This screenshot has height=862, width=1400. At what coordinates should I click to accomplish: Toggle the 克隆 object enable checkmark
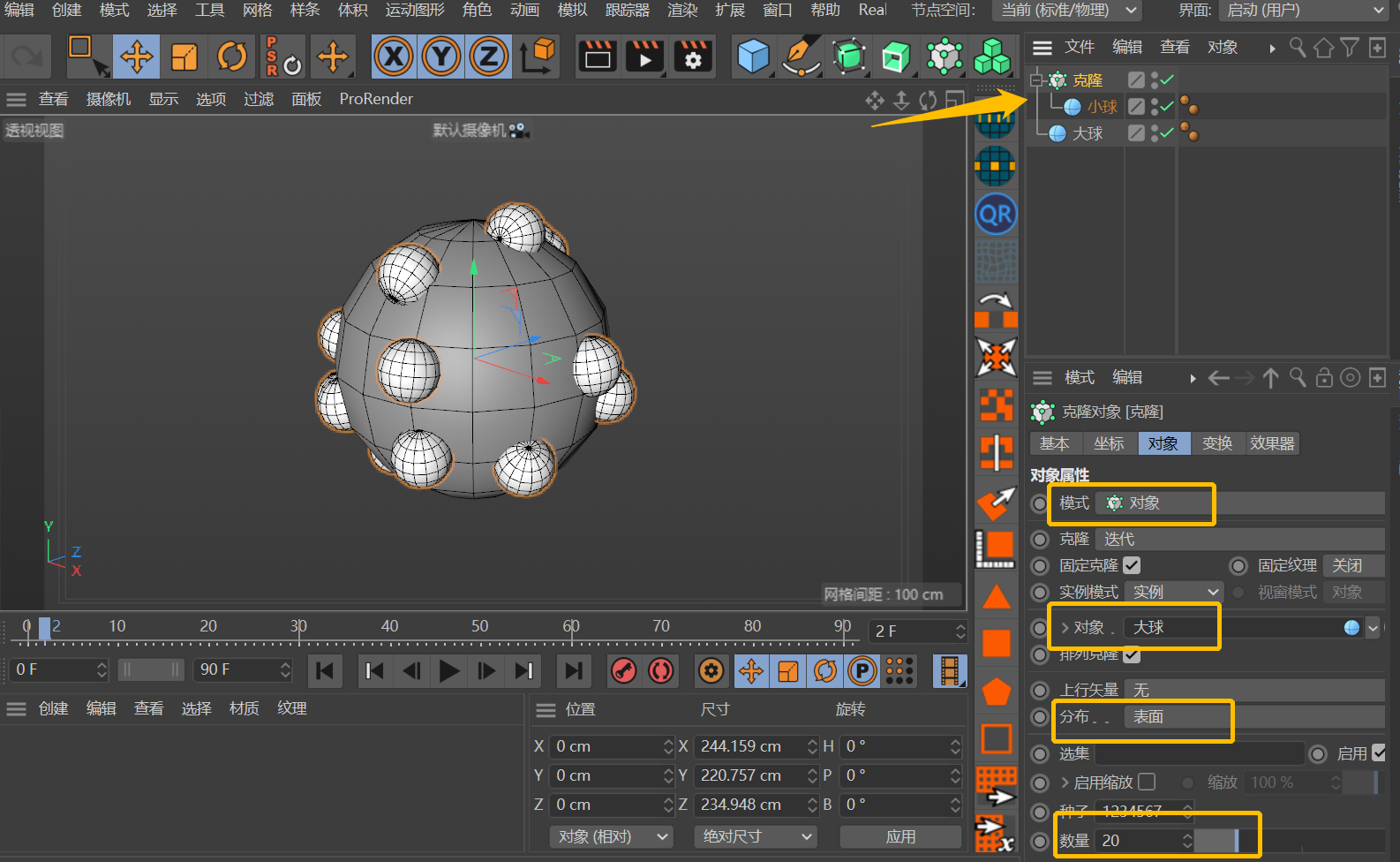pos(1167,80)
